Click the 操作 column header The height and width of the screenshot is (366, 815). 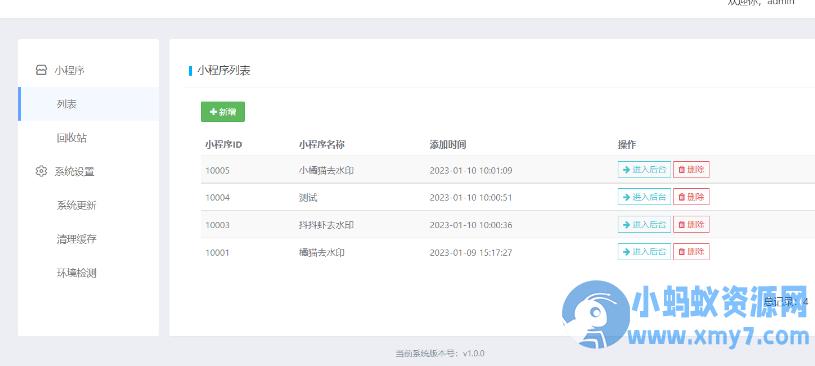626,145
